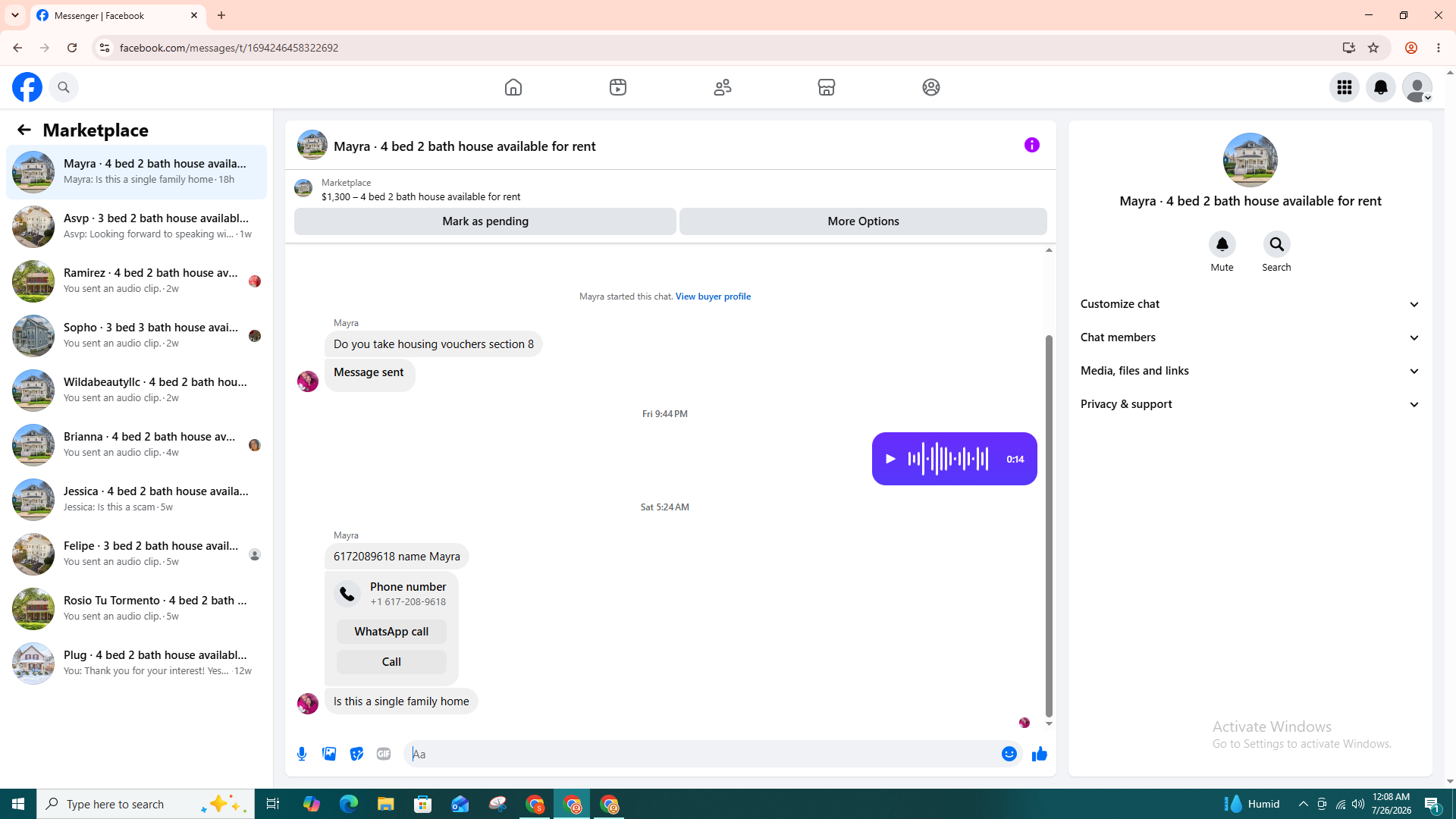The height and width of the screenshot is (819, 1456).
Task: Click WhatsApp call button
Action: click(391, 632)
